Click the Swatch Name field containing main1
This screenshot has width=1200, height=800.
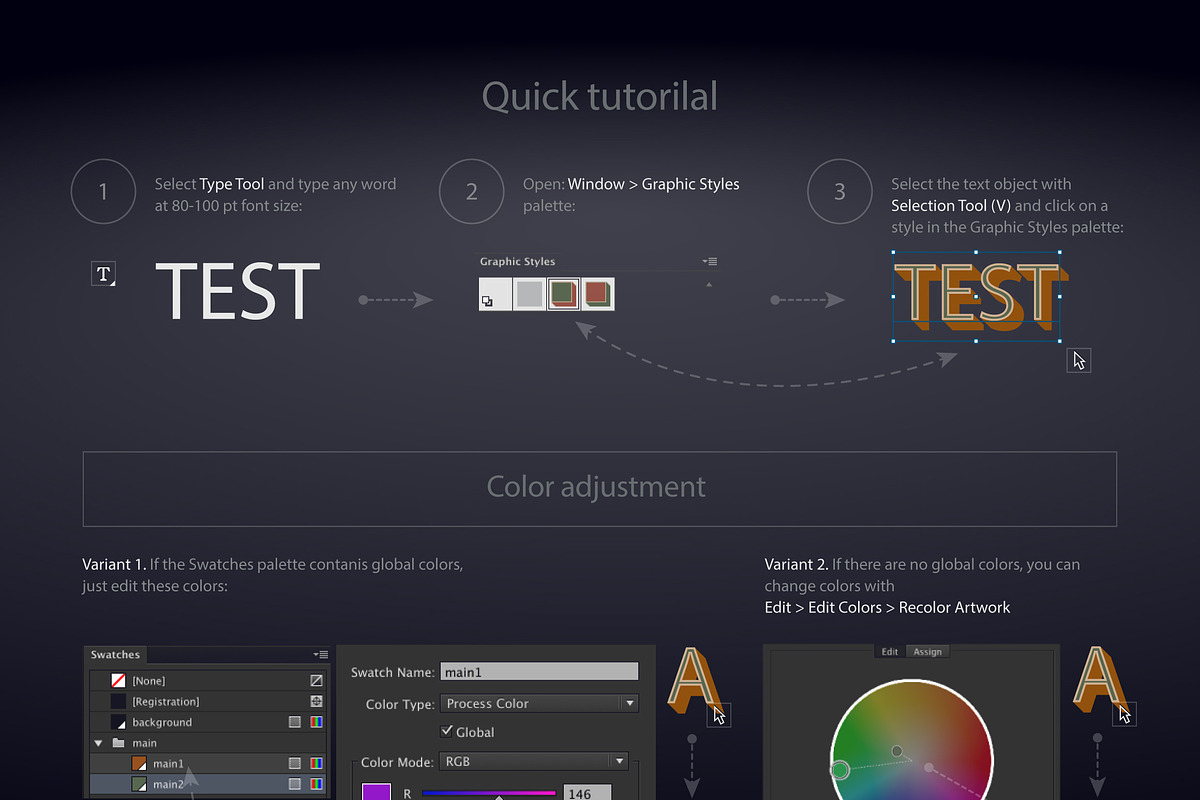pos(539,672)
